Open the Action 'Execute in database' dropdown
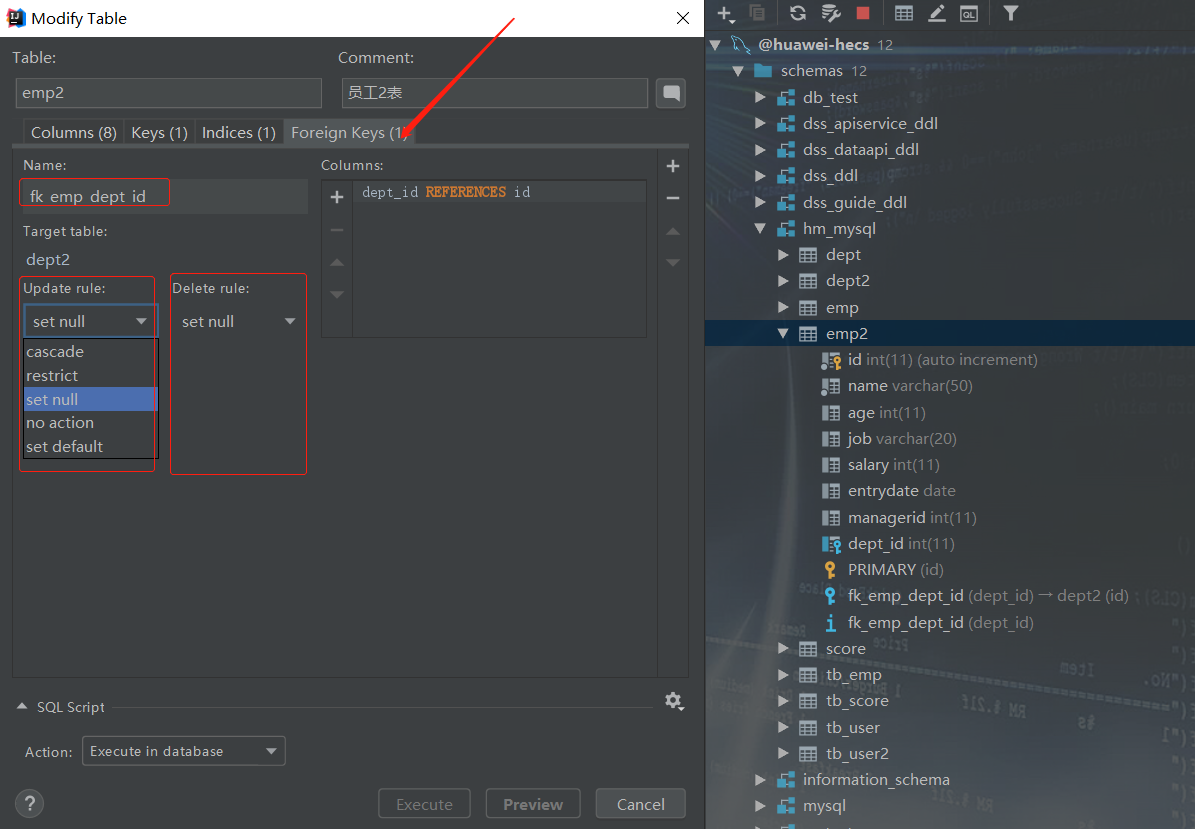Image resolution: width=1195 pixels, height=829 pixels. (184, 751)
